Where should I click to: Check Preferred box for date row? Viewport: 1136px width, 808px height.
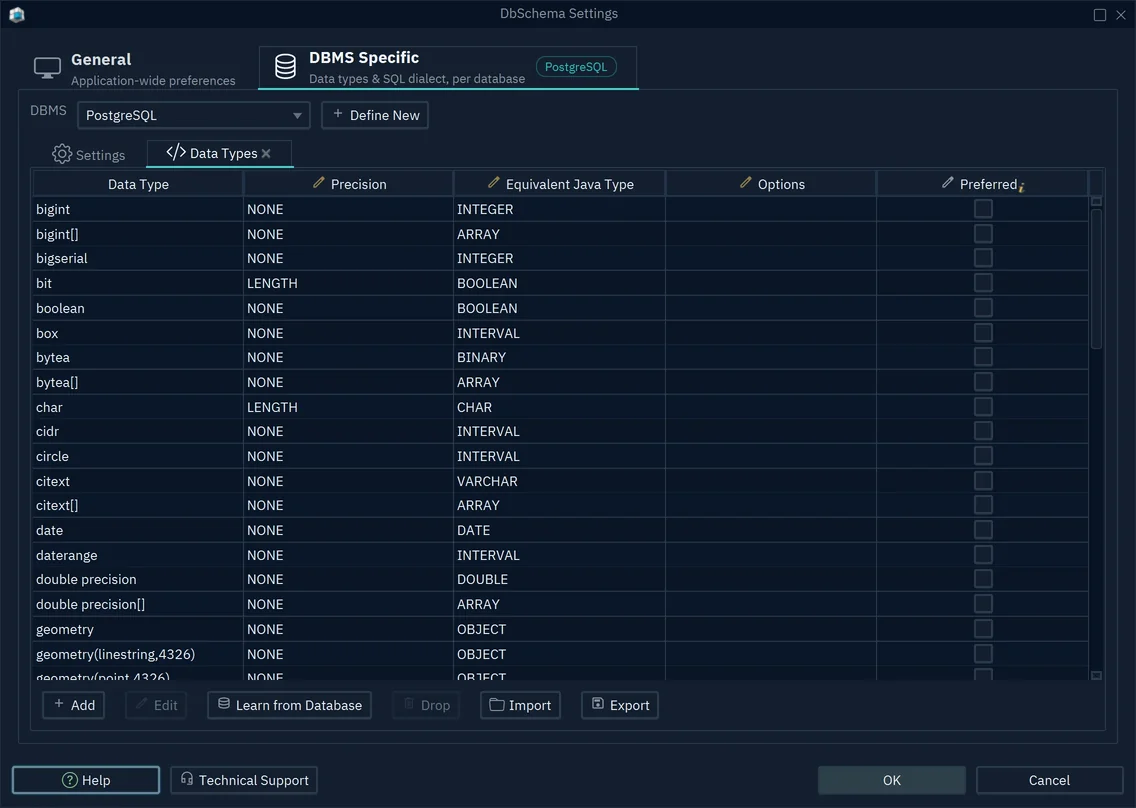pos(982,530)
